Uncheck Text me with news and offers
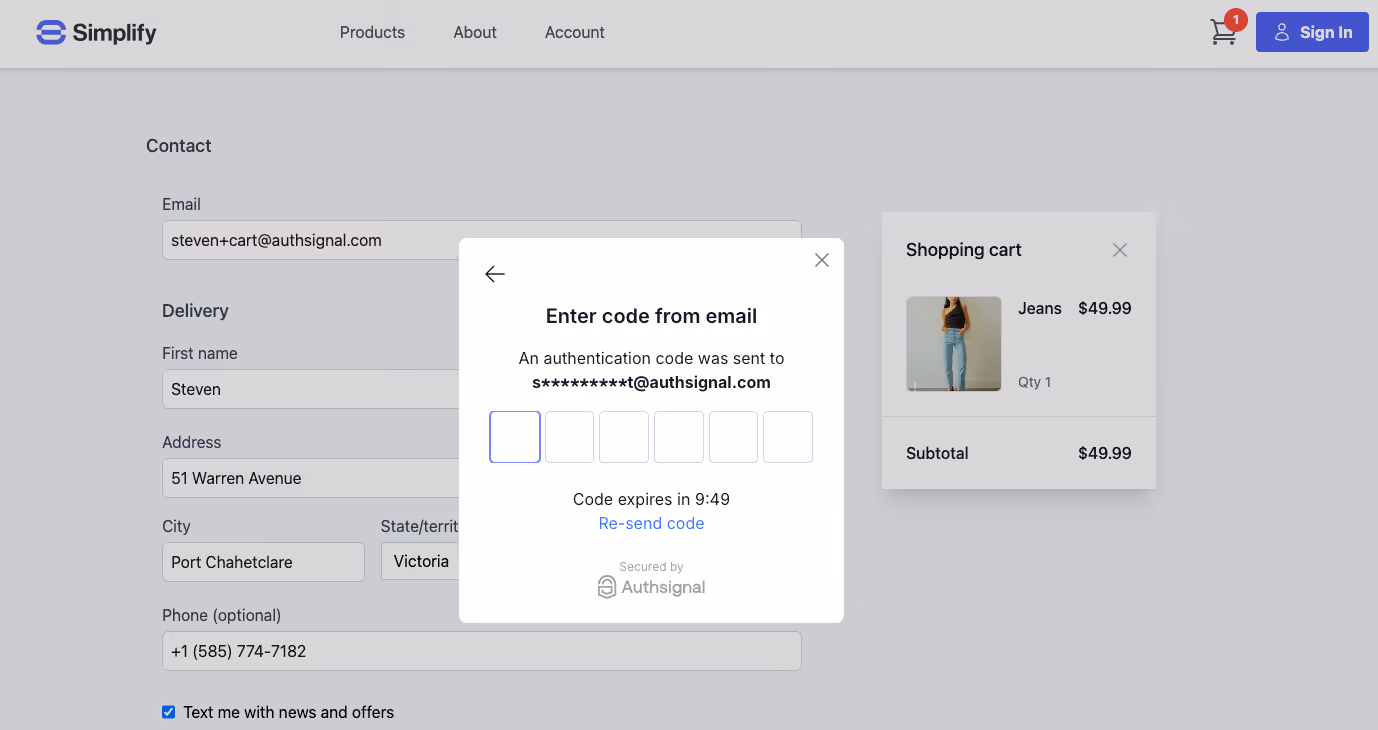This screenshot has width=1378, height=730. pos(168,712)
